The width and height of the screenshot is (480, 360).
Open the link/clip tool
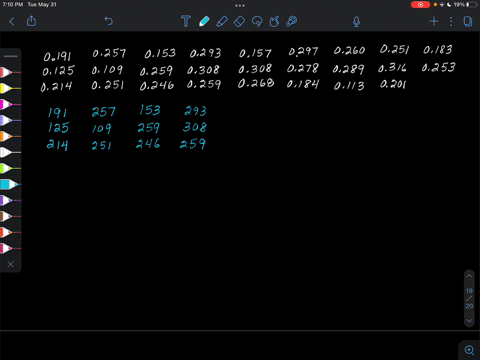(291, 22)
